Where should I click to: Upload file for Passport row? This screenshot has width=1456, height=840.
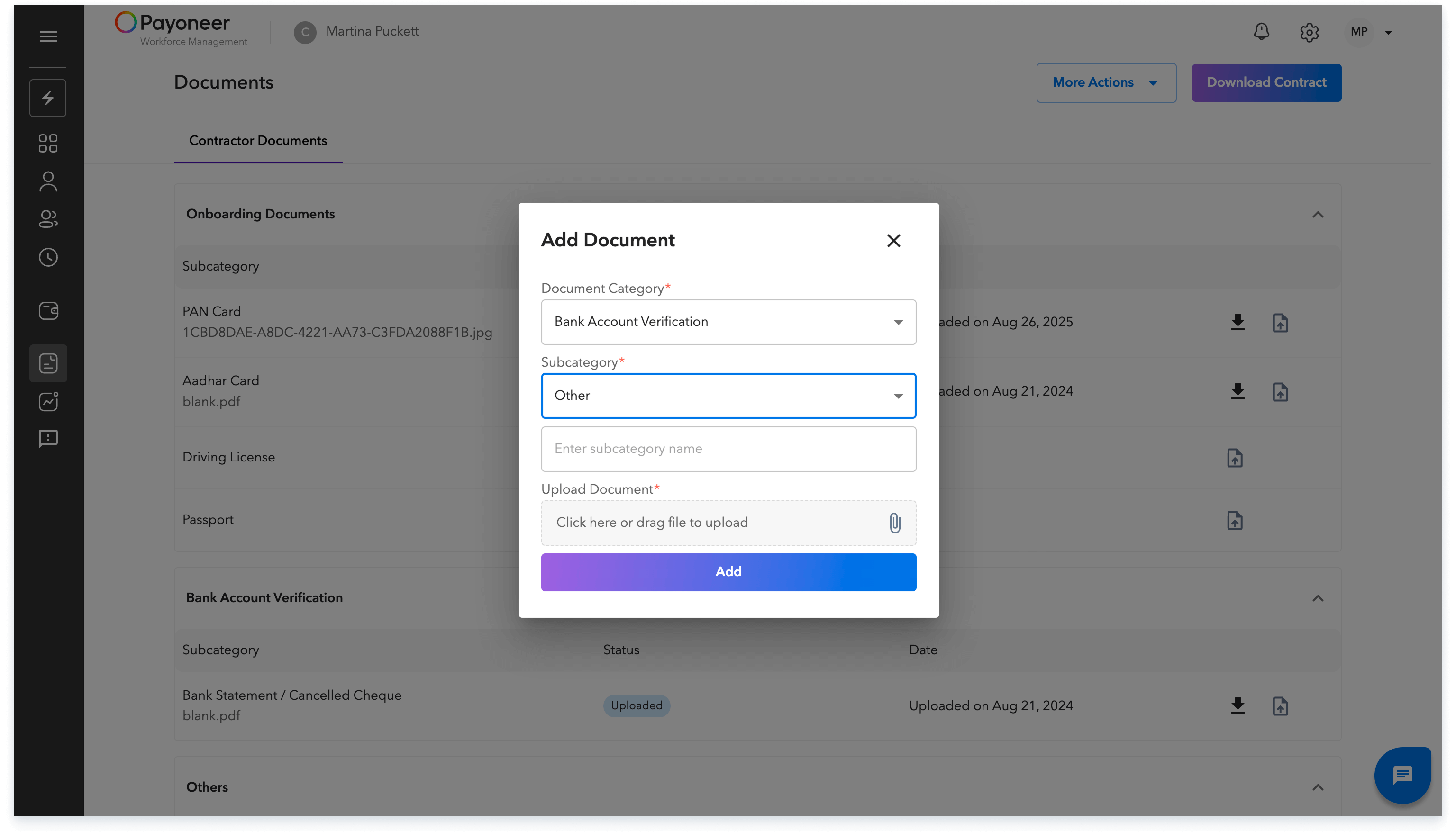1234,520
